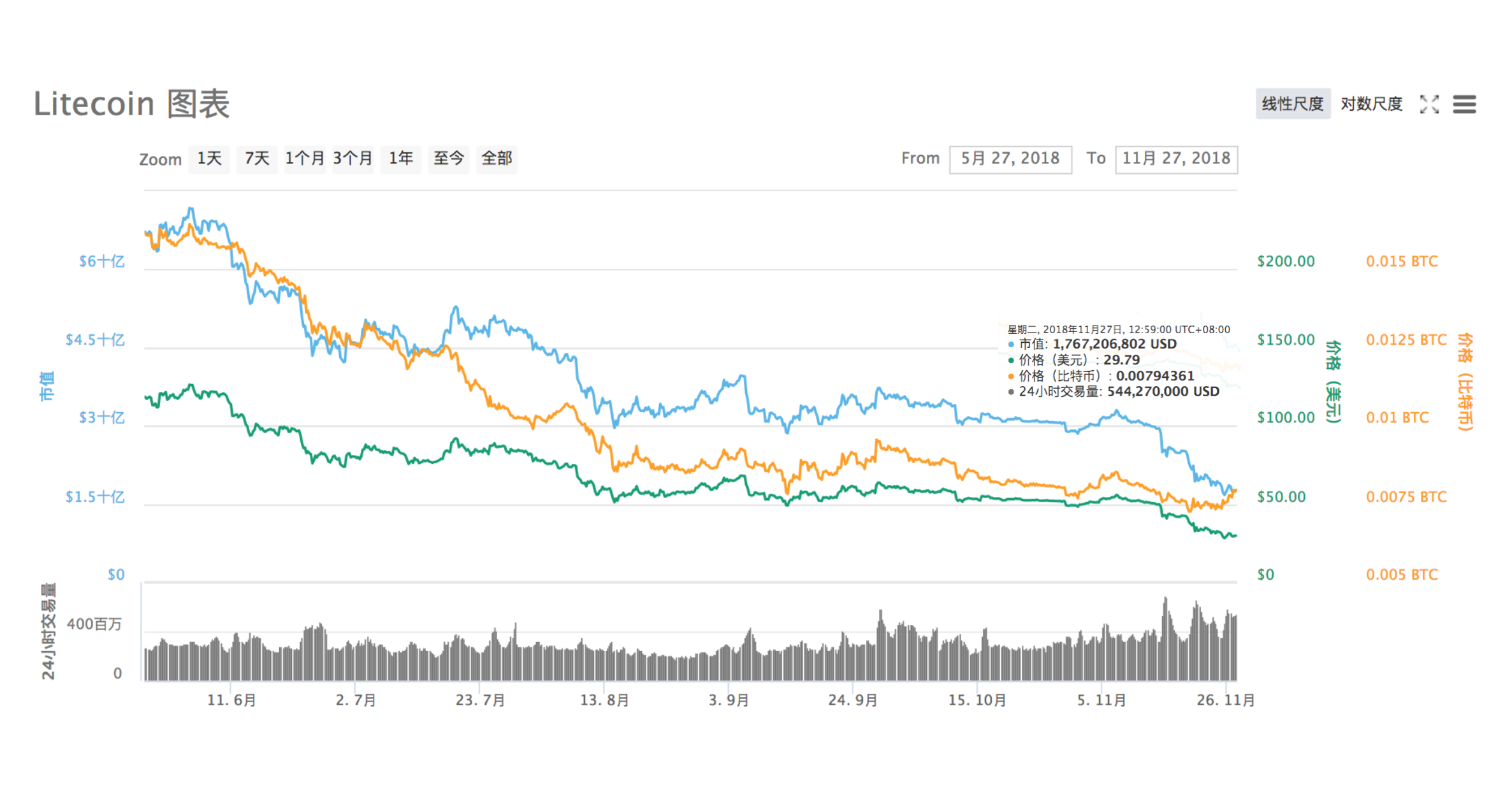The width and height of the screenshot is (1512, 790).
Task: Click the blue market cap dot in tooltip
Action: pyautogui.click(x=1011, y=345)
